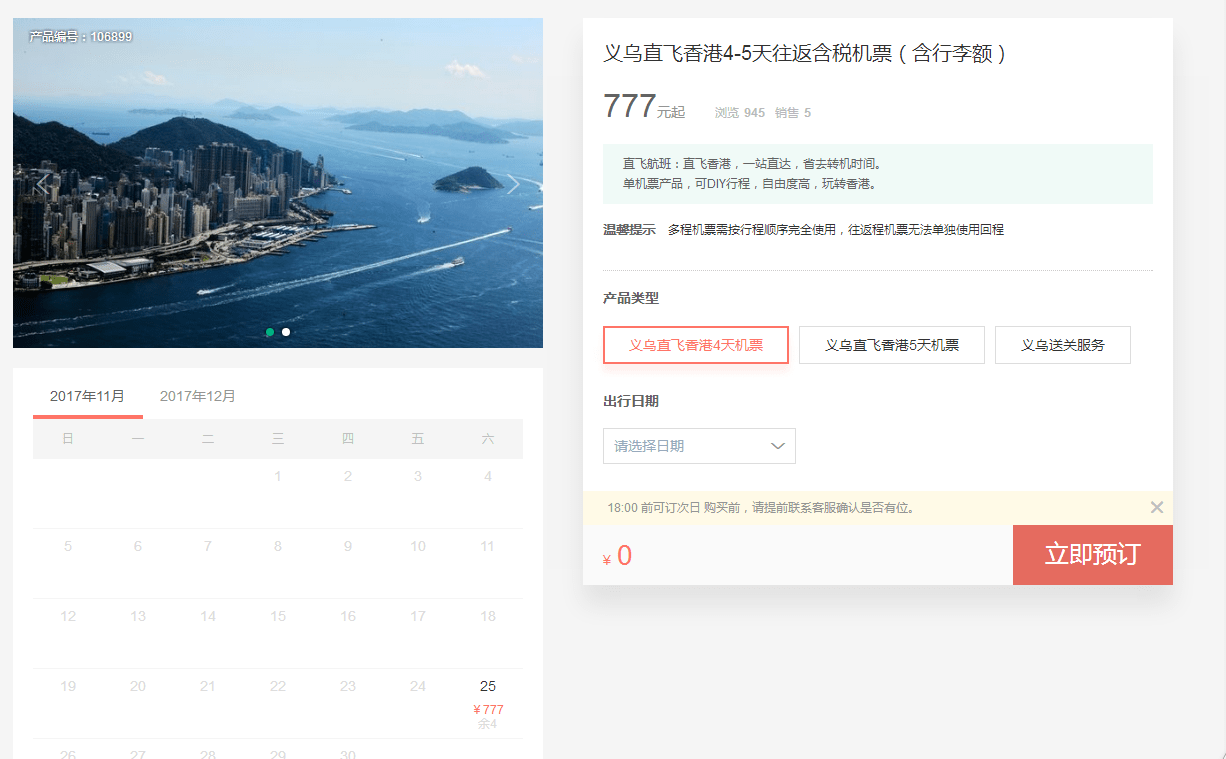Click the 产品类型 heading
The image size is (1226, 759).
point(631,298)
